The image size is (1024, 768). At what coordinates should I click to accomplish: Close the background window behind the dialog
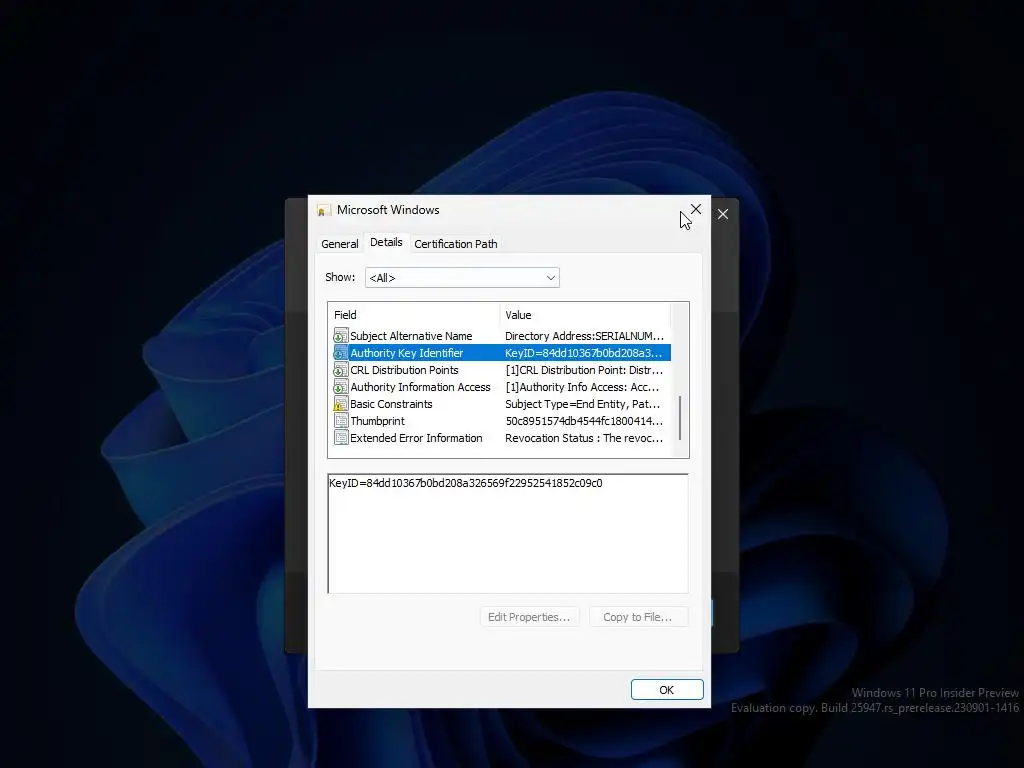click(723, 214)
